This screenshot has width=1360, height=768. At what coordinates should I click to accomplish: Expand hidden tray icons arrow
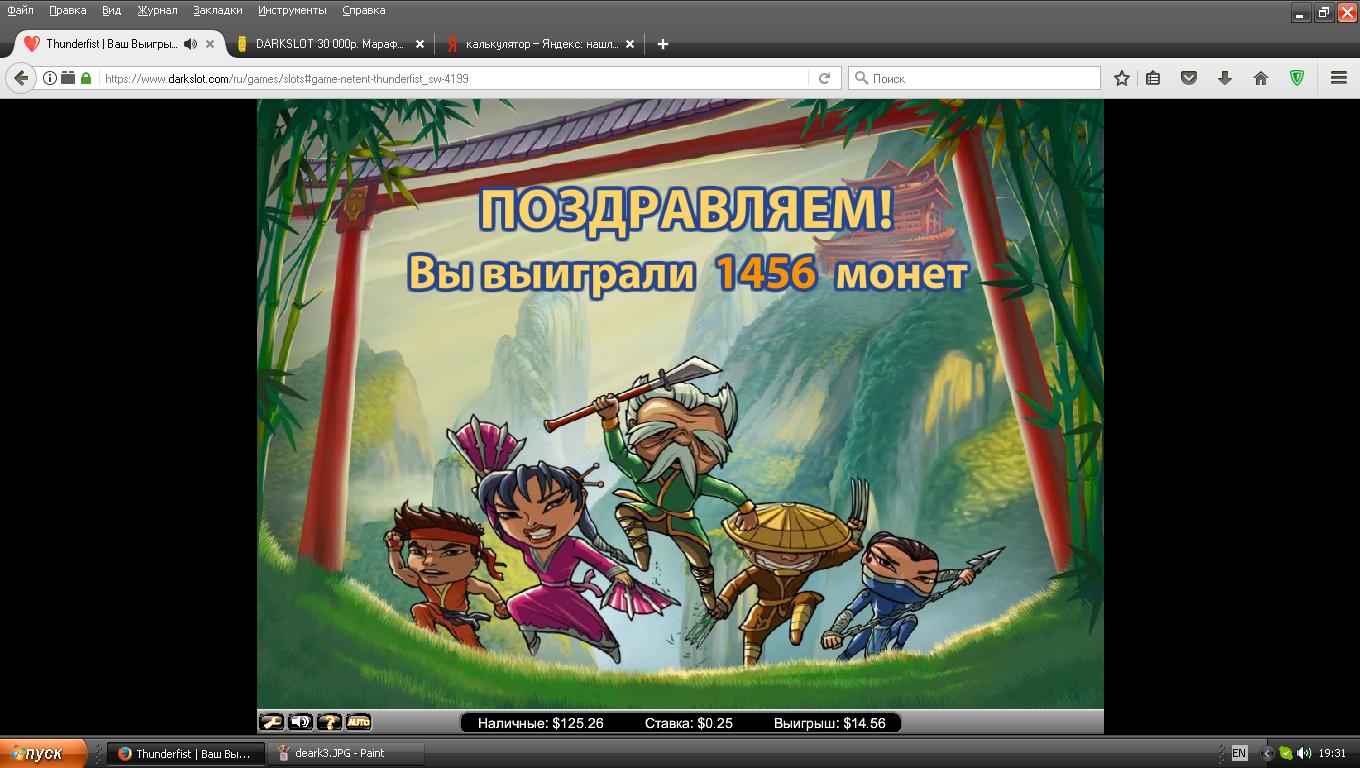(1267, 753)
